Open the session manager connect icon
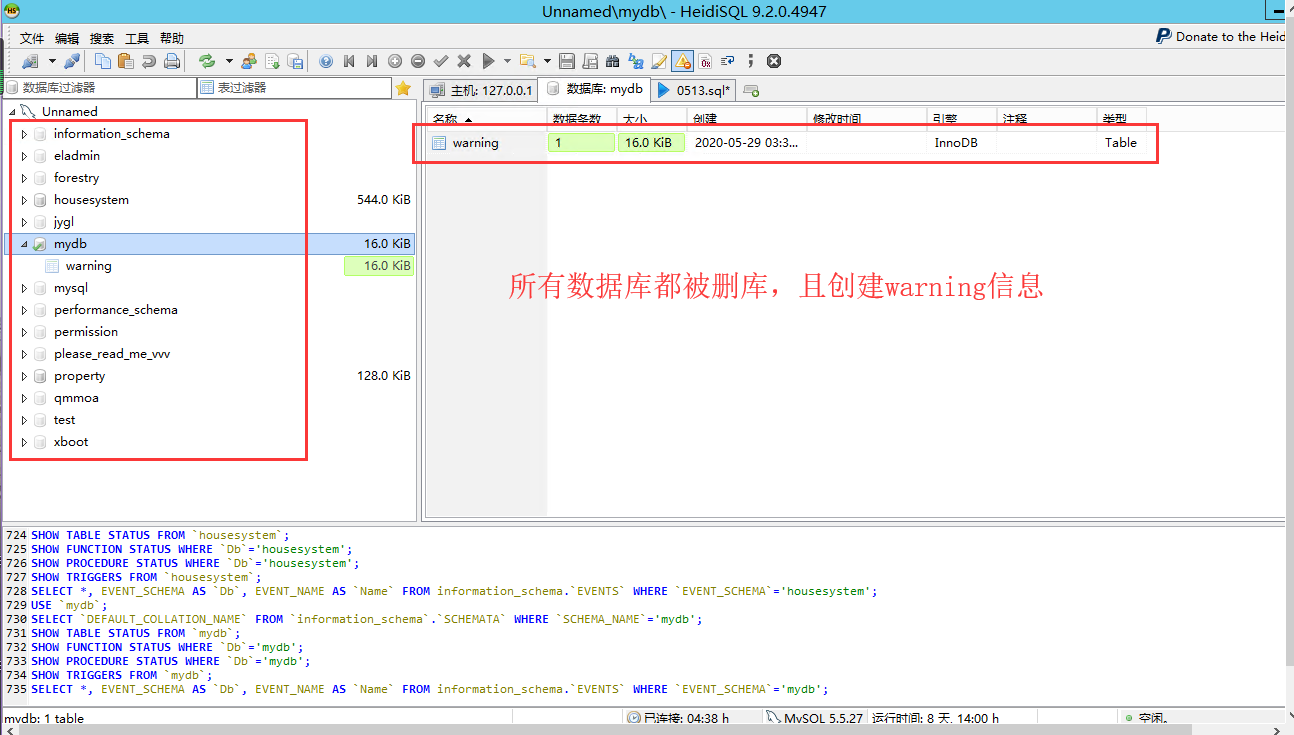Screen dimensions: 1294x735 (29, 61)
